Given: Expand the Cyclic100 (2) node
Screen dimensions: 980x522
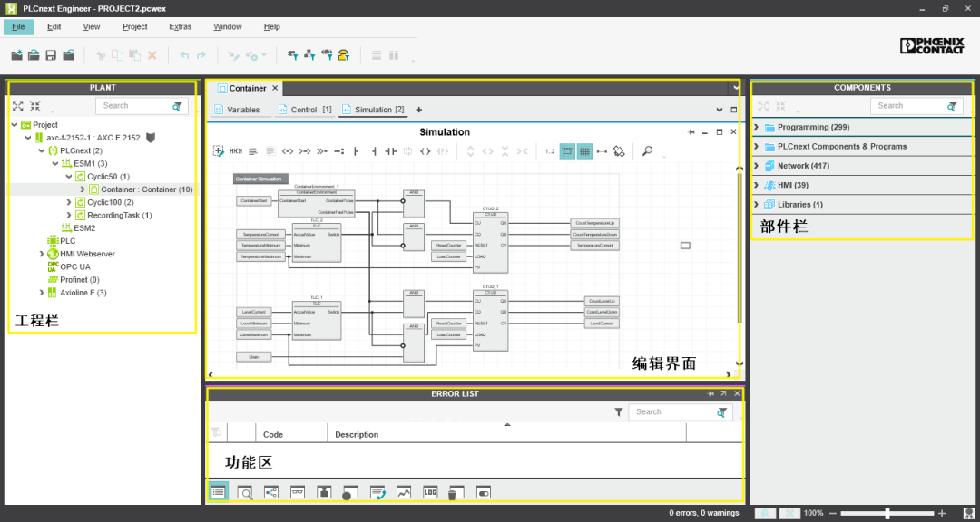Looking at the screenshot, I should click(x=69, y=203).
